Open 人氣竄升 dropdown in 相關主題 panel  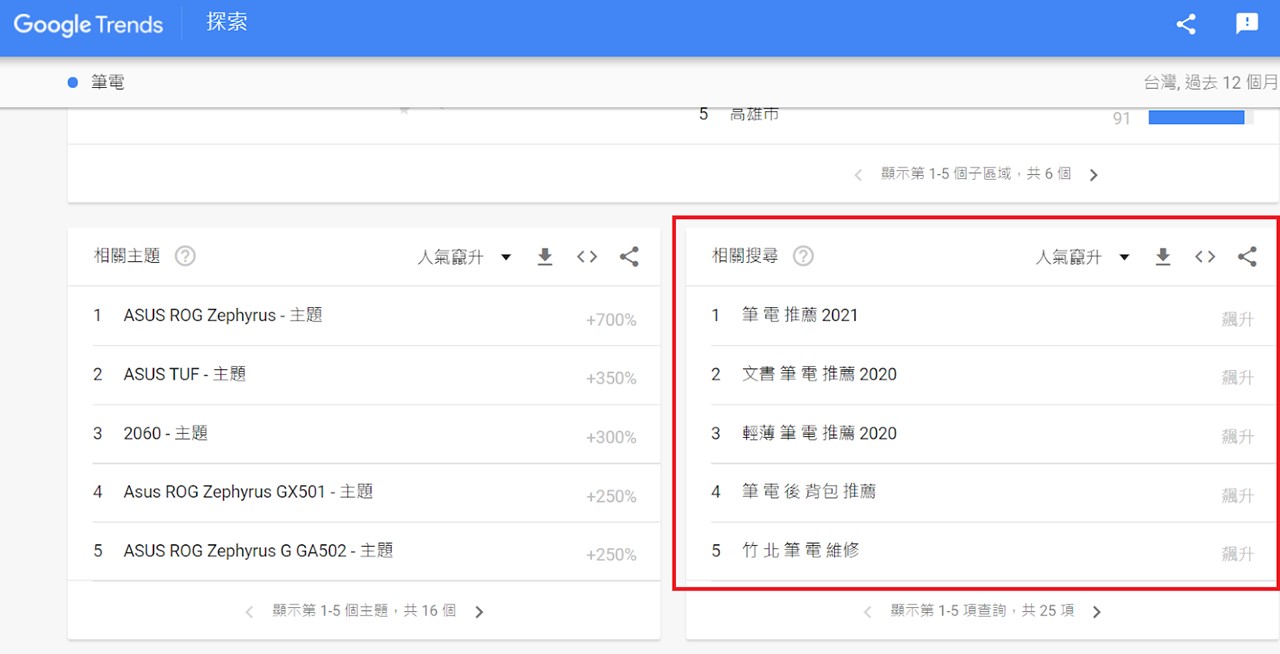(x=465, y=257)
